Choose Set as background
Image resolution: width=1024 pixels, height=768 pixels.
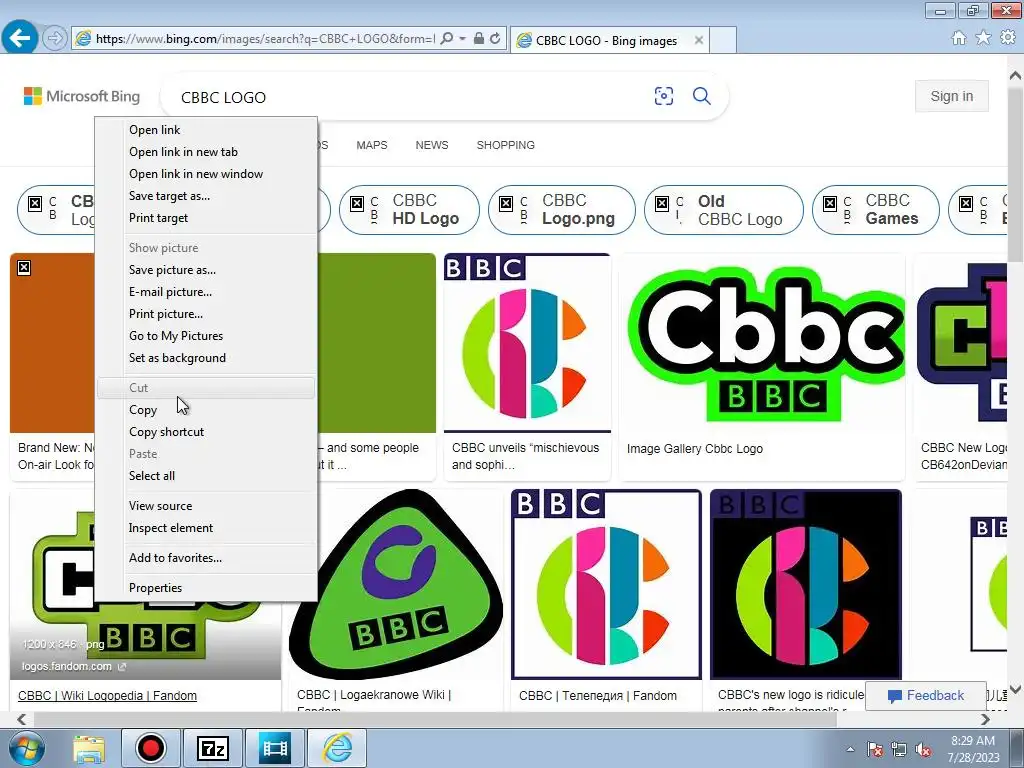coord(206,358)
